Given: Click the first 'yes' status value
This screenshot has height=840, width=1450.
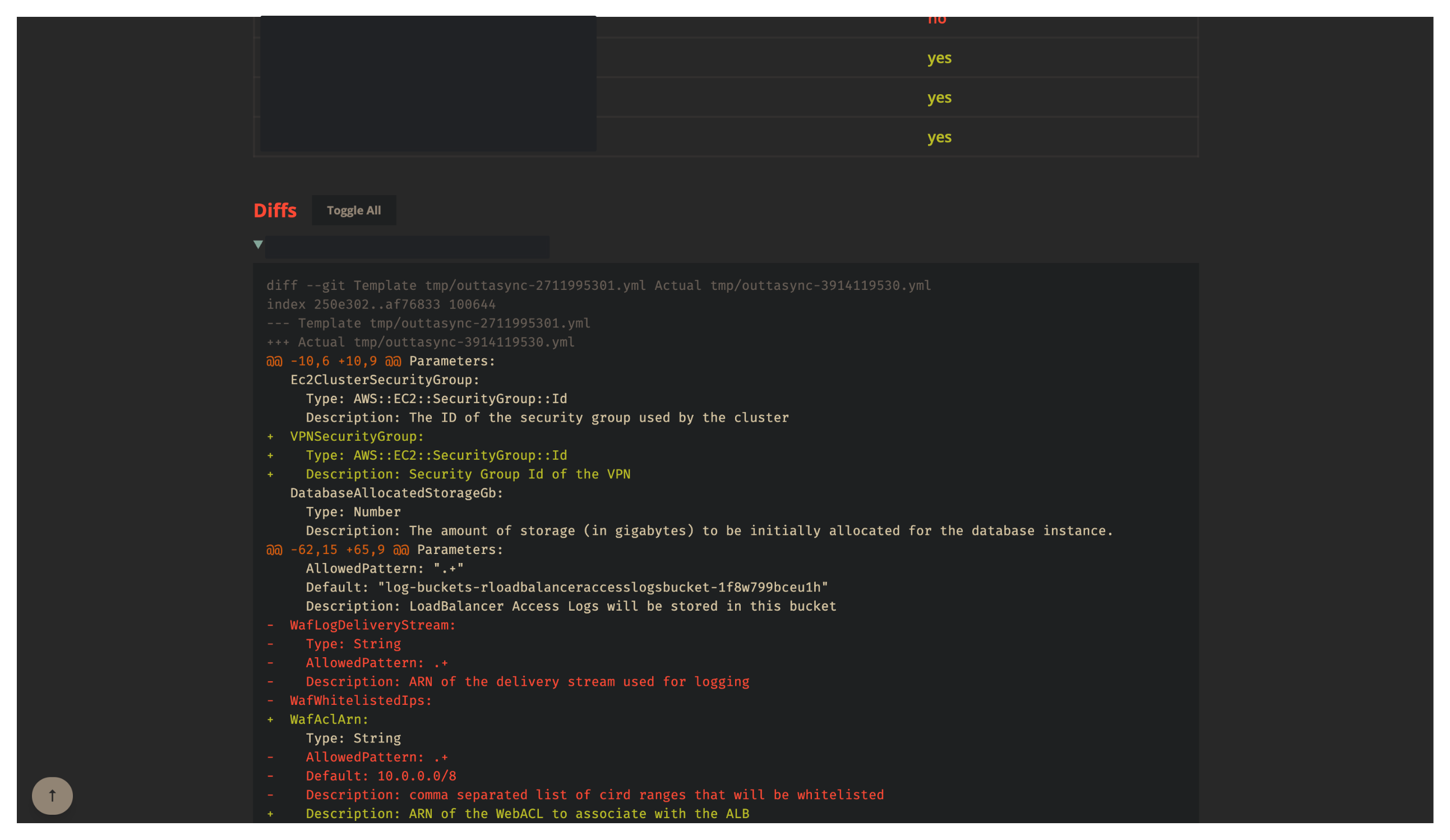Looking at the screenshot, I should point(939,58).
